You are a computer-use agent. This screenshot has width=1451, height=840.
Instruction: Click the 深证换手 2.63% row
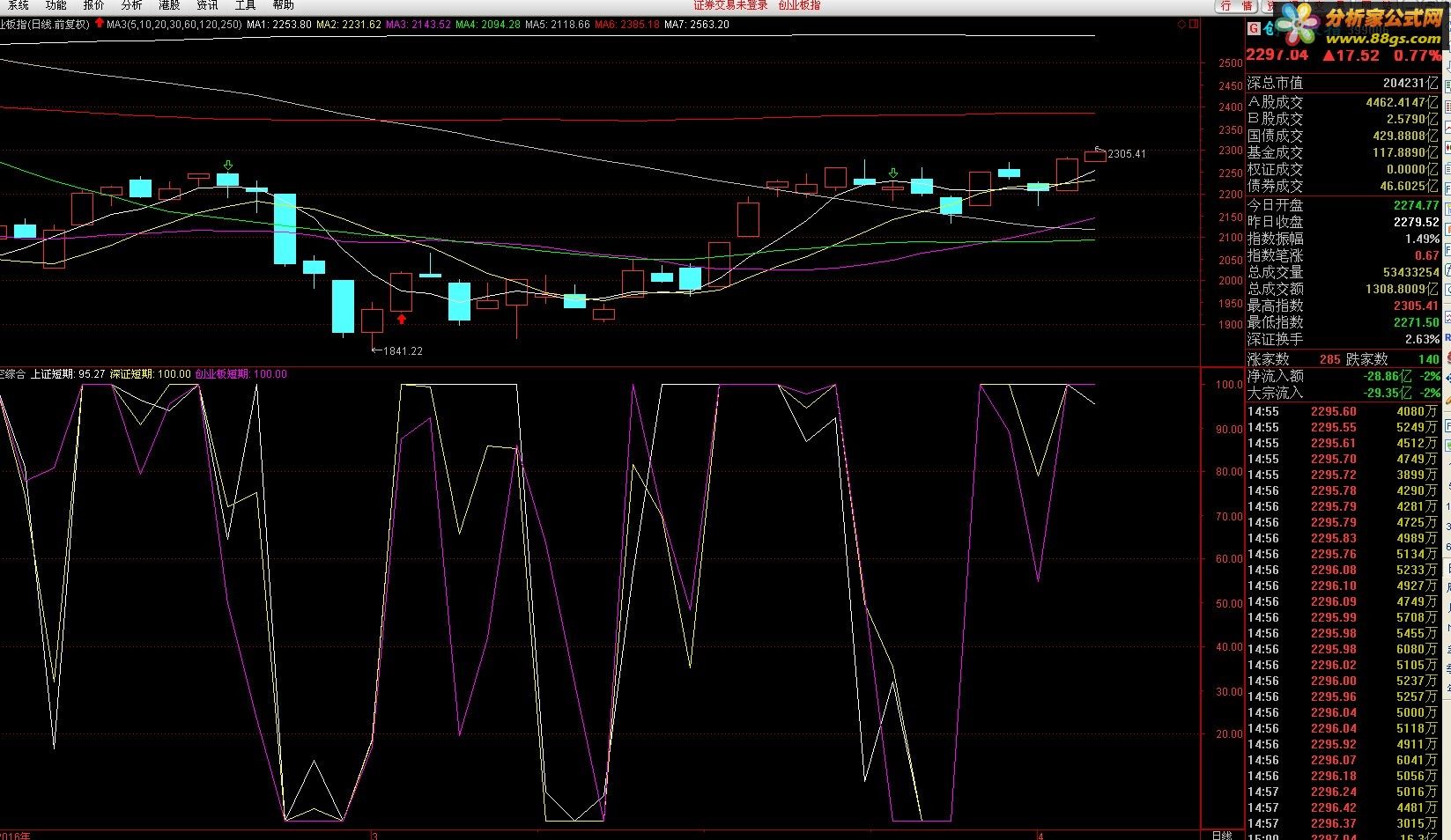1344,339
